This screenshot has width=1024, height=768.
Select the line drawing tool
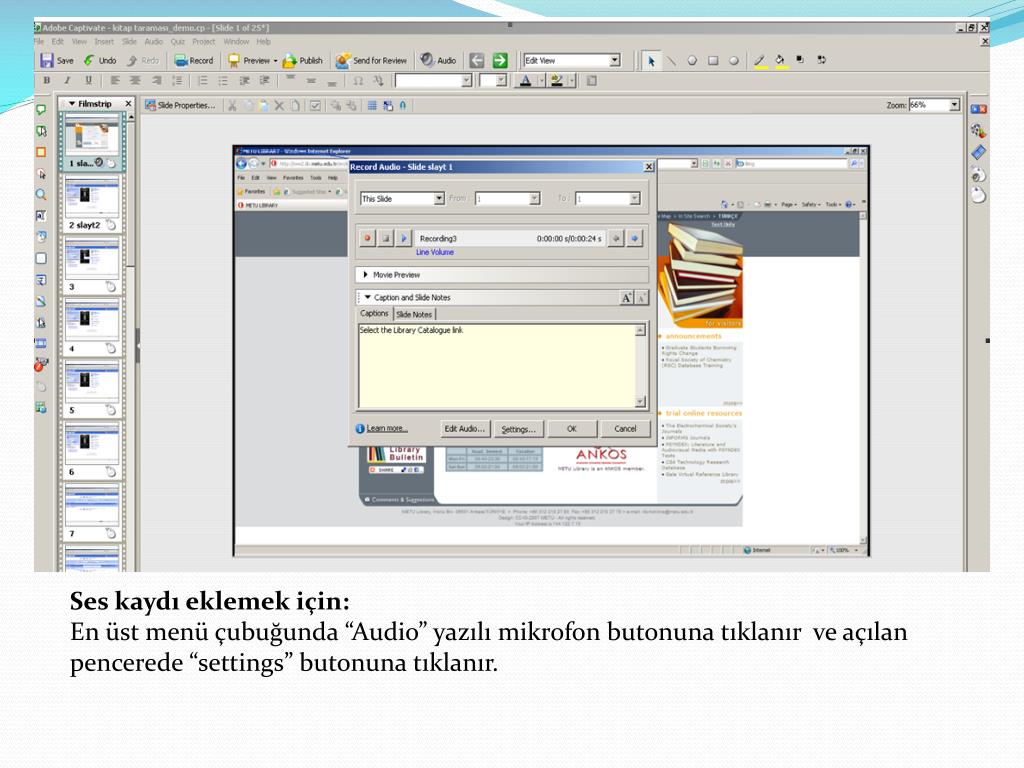point(671,61)
